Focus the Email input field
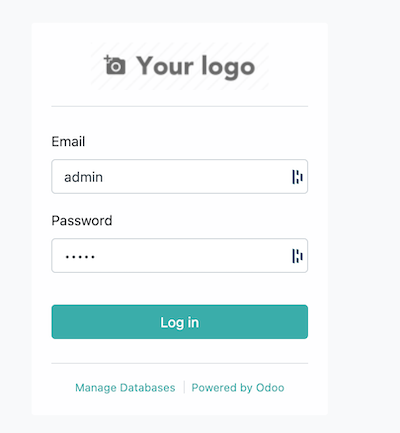 click(x=180, y=176)
